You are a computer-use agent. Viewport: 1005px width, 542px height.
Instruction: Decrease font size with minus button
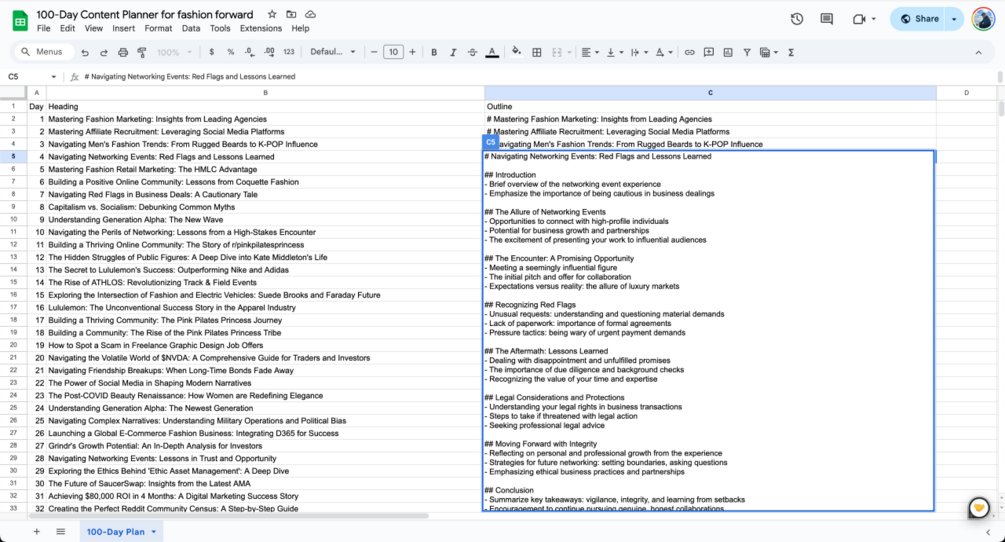pos(374,52)
